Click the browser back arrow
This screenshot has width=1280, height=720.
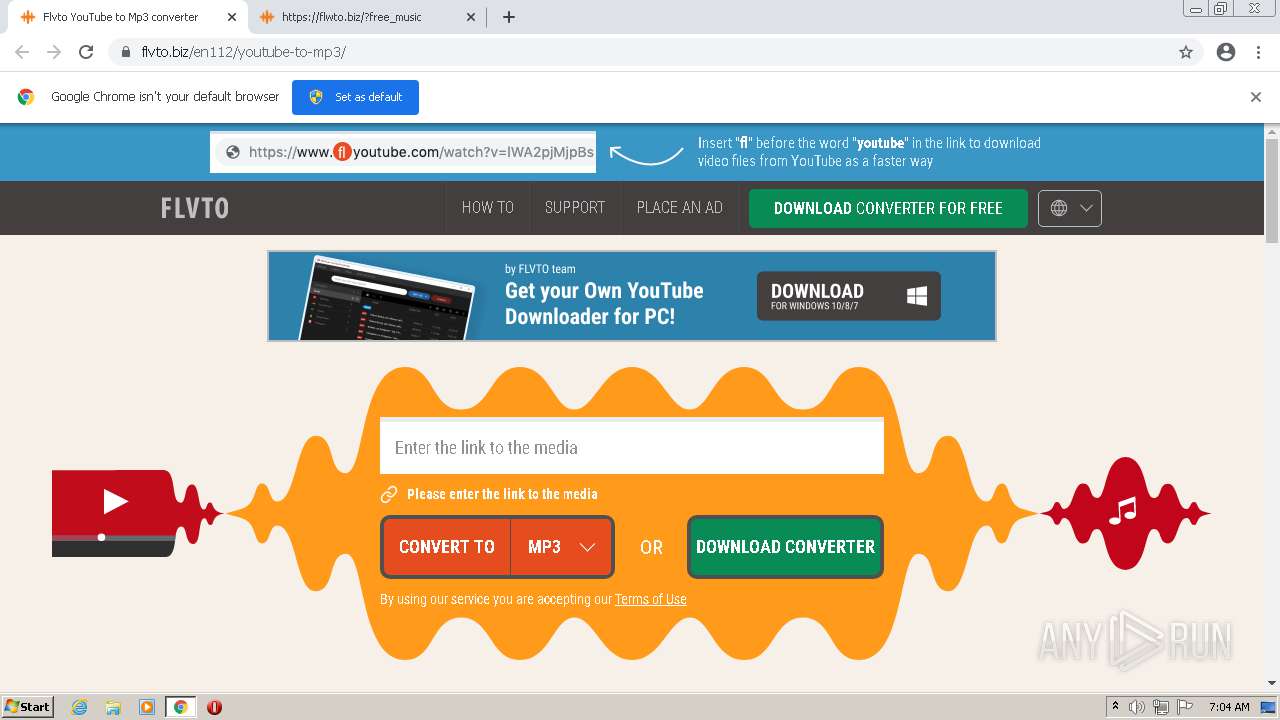[22, 52]
